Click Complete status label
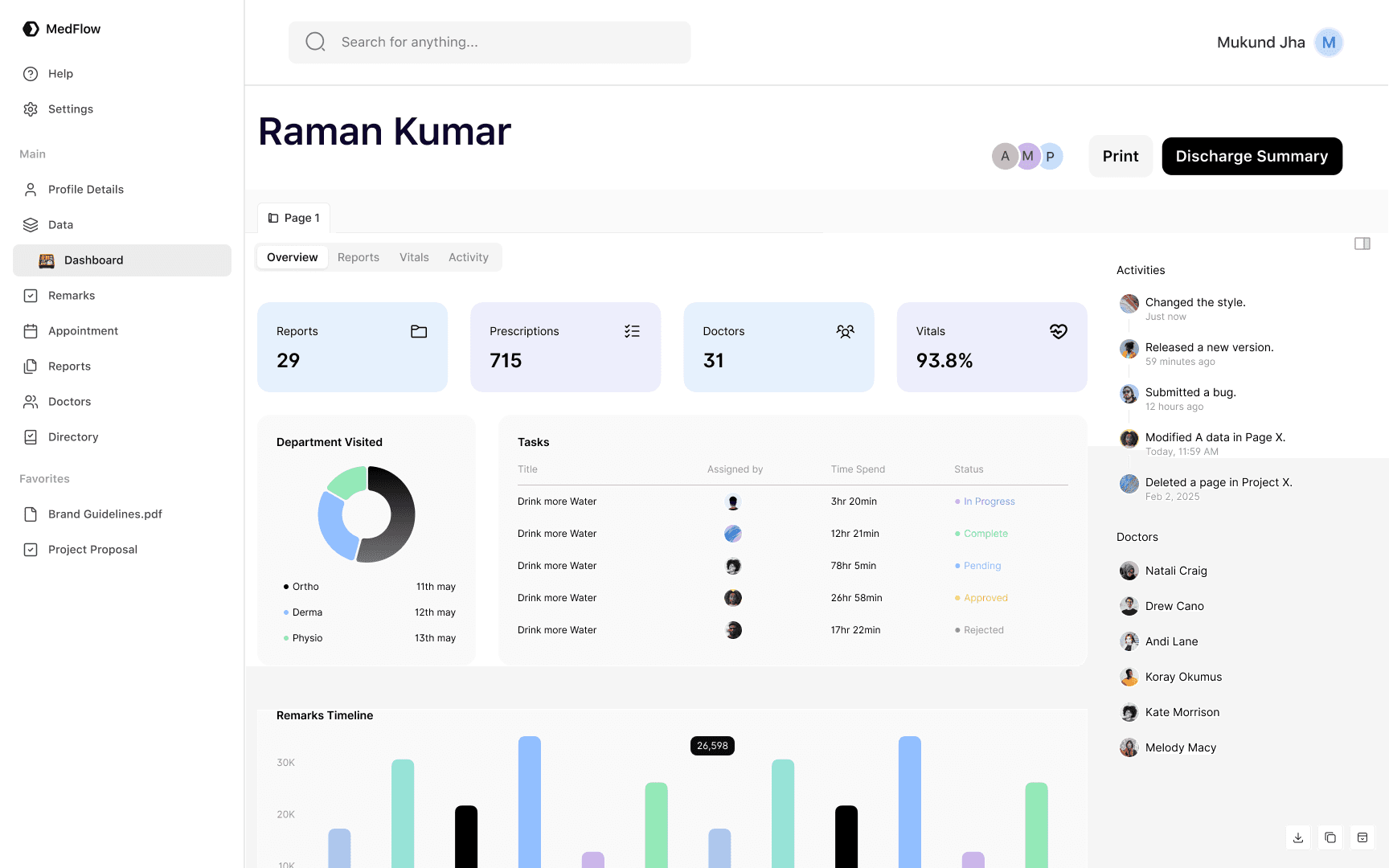1389x868 pixels. click(981, 534)
